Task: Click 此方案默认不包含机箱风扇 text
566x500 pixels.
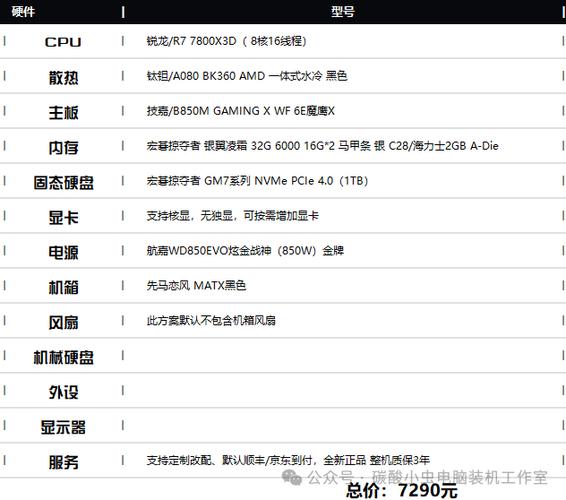Action: coord(211,321)
